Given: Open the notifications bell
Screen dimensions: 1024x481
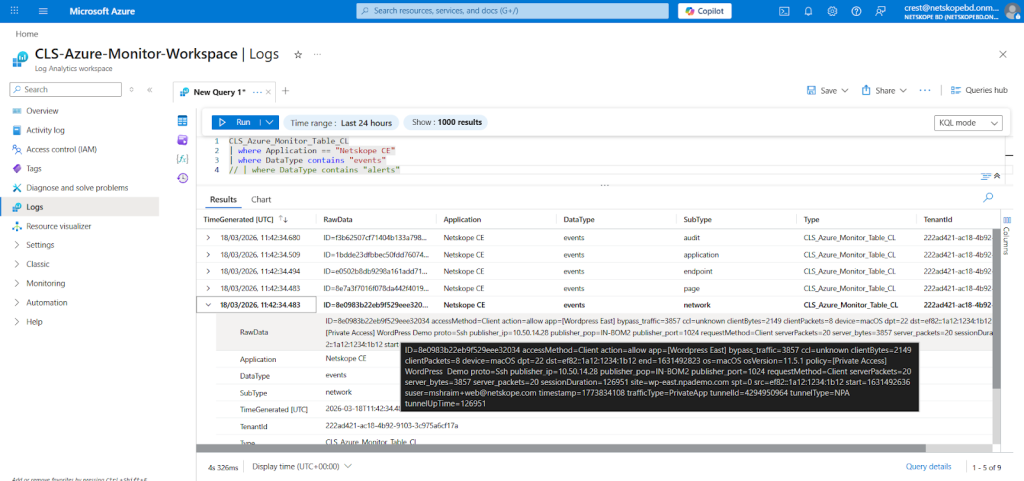Looking at the screenshot, I should tap(808, 11).
